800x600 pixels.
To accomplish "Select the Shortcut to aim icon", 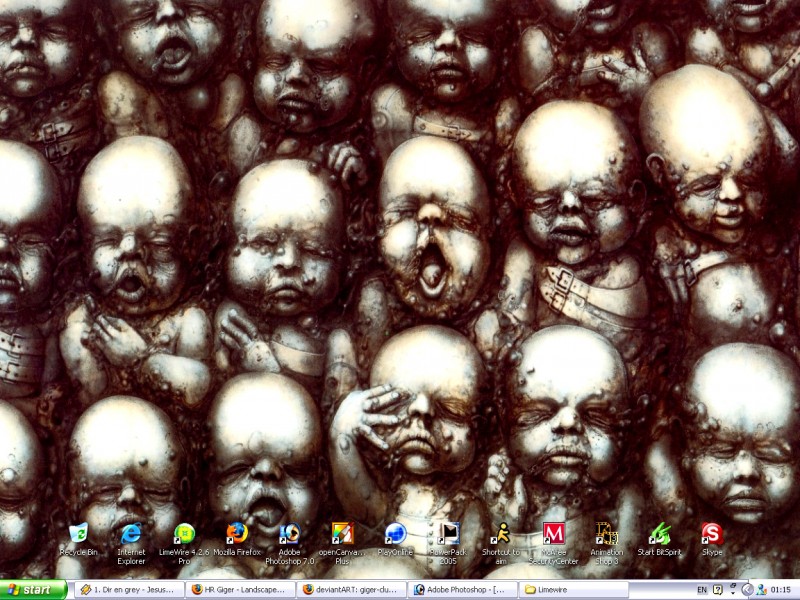I will click(x=501, y=543).
